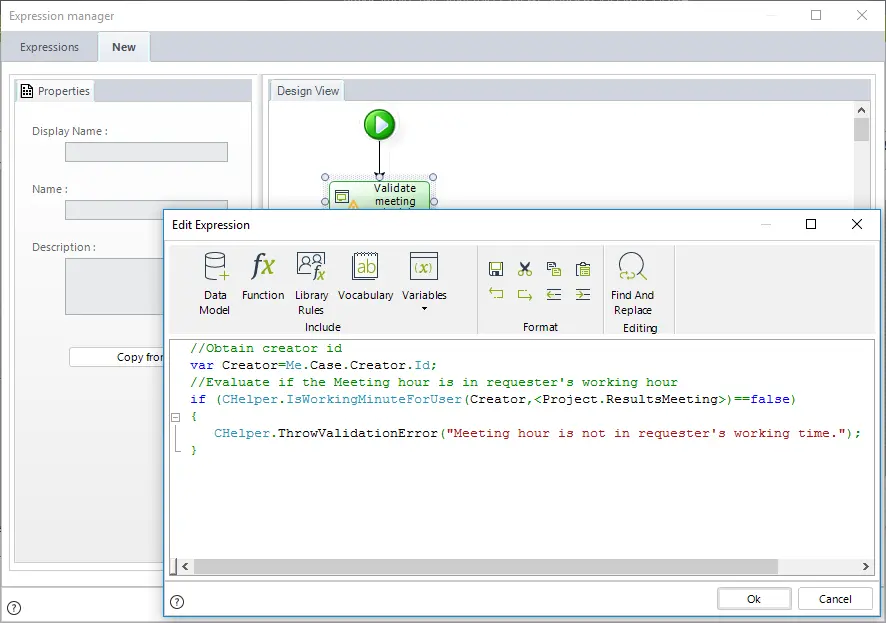Undo the last edit in the expression

tap(496, 294)
